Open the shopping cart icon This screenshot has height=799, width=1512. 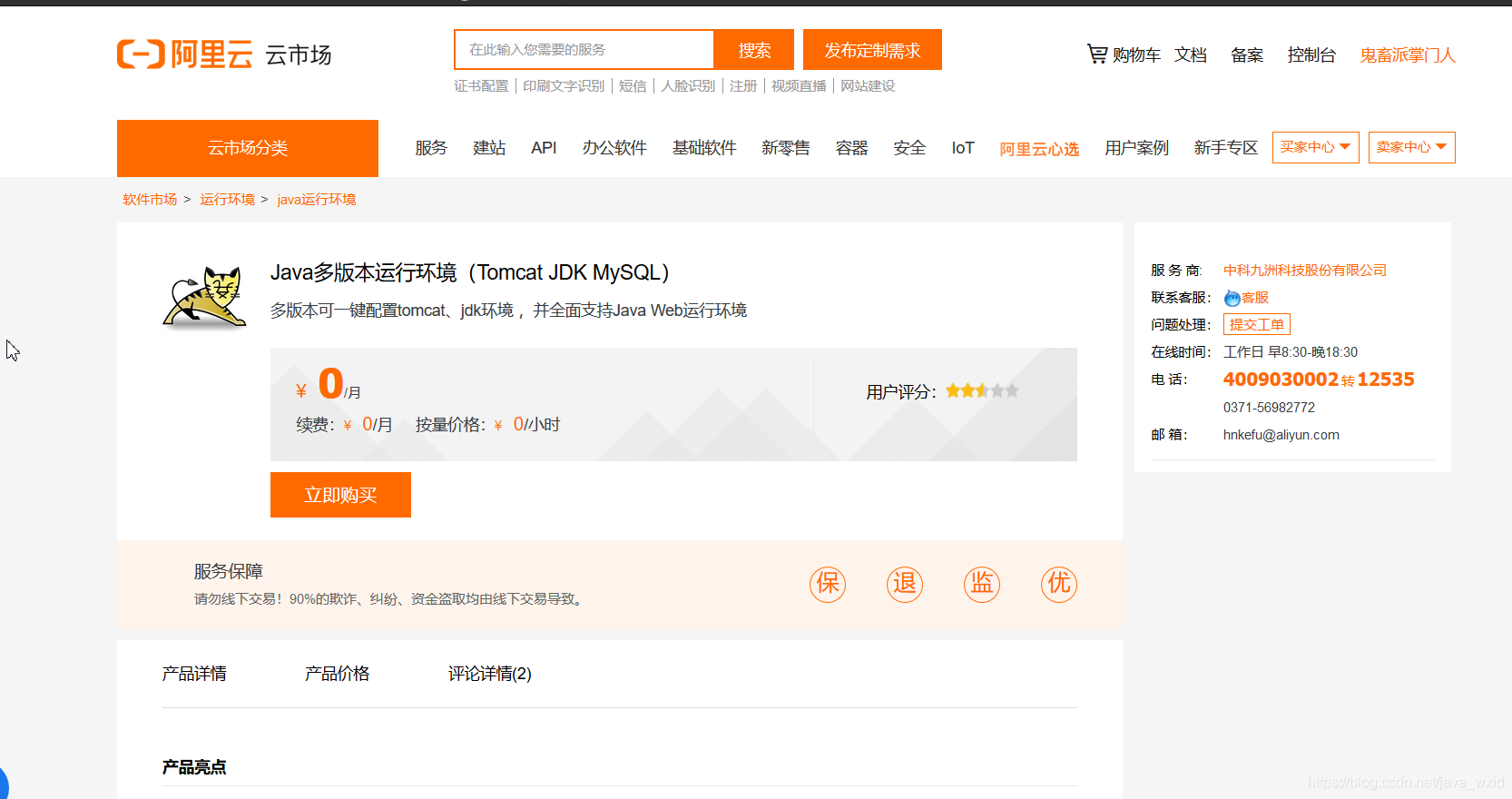coord(1097,54)
